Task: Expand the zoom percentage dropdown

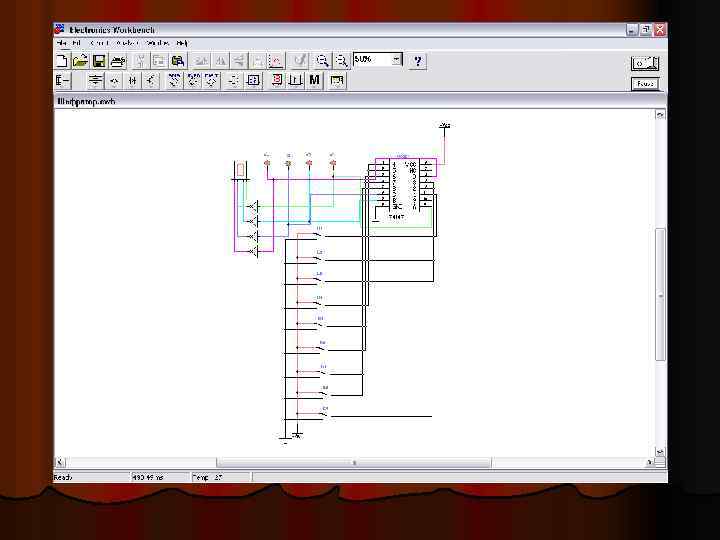Action: (x=396, y=59)
